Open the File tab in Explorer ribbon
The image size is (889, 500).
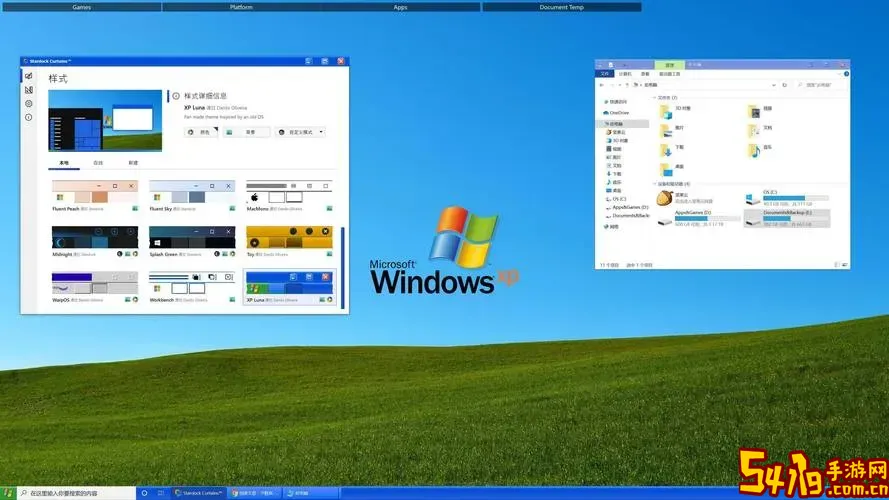coord(604,74)
